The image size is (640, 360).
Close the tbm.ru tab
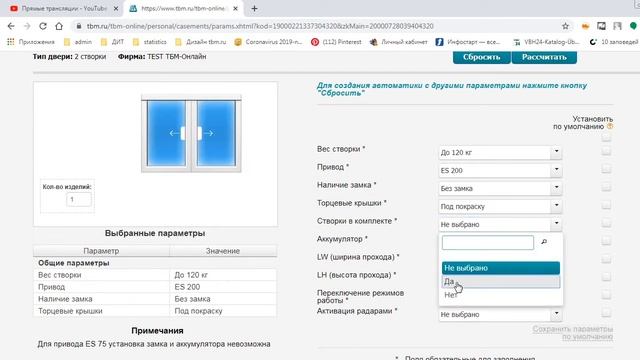[x=235, y=8]
